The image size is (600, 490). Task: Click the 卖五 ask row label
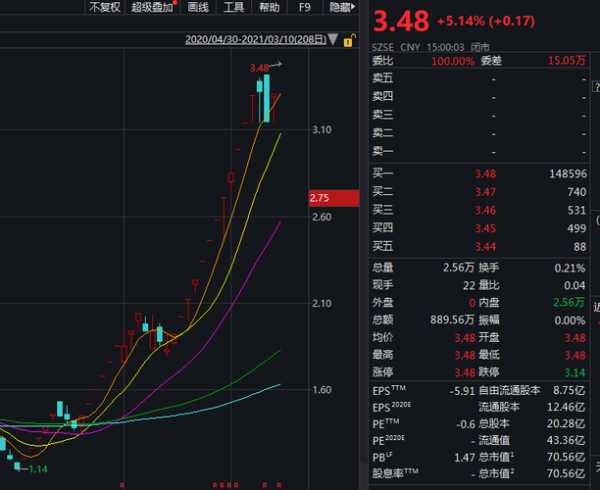(383, 78)
